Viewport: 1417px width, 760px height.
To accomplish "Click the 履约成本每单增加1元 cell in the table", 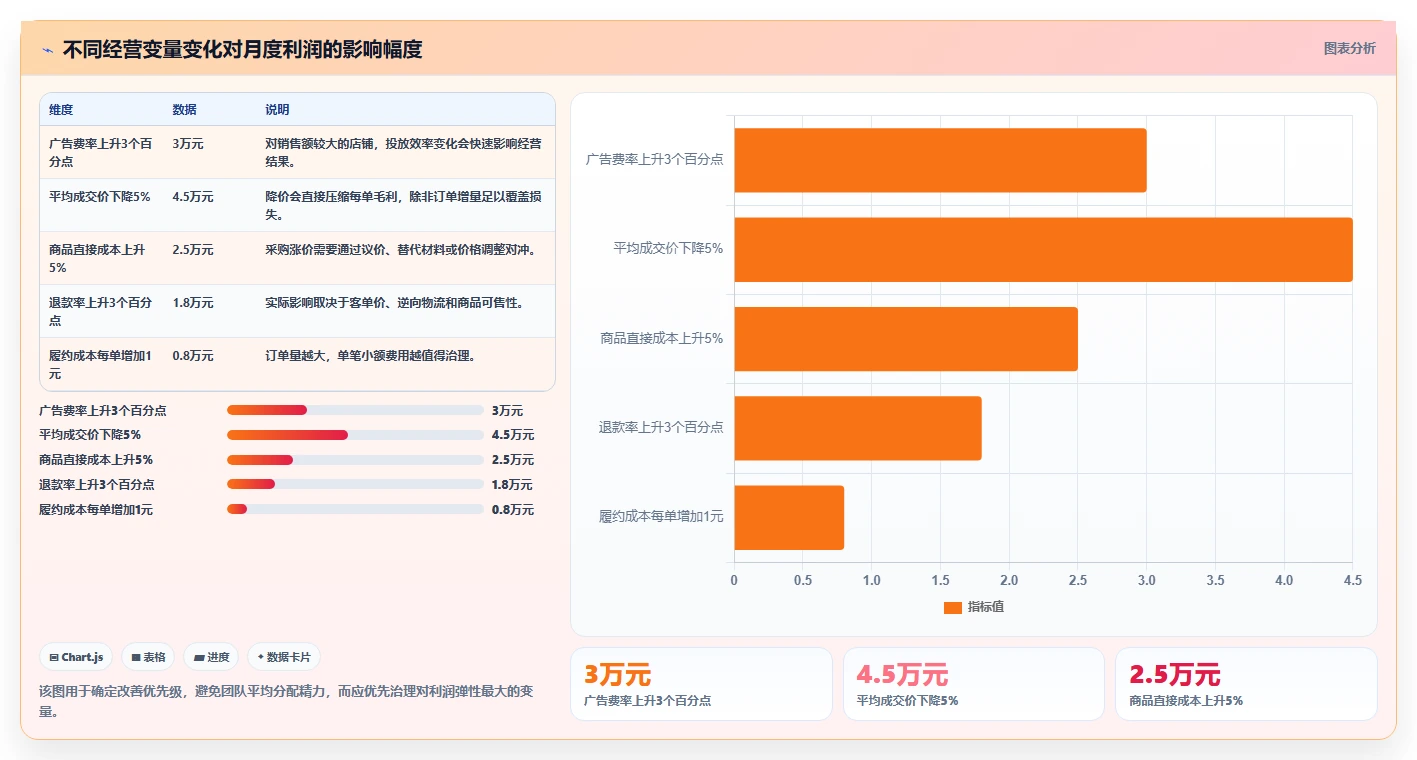I will tap(101, 364).
